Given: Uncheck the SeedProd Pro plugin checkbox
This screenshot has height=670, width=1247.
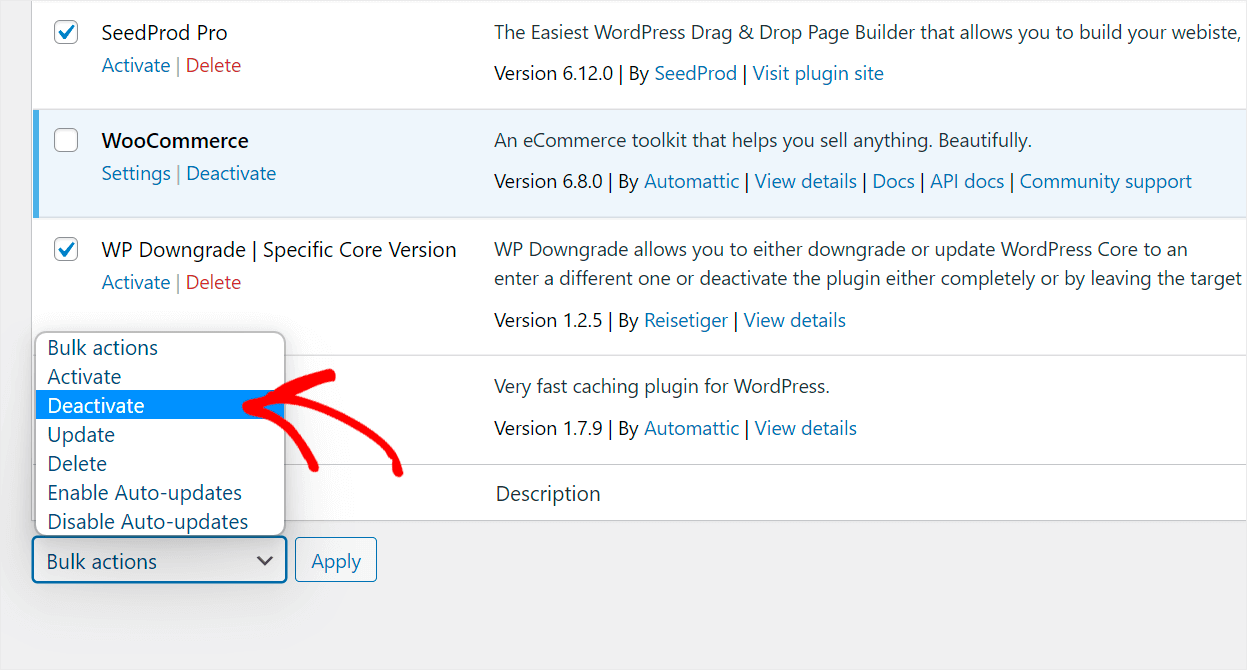Looking at the screenshot, I should click(x=66, y=32).
